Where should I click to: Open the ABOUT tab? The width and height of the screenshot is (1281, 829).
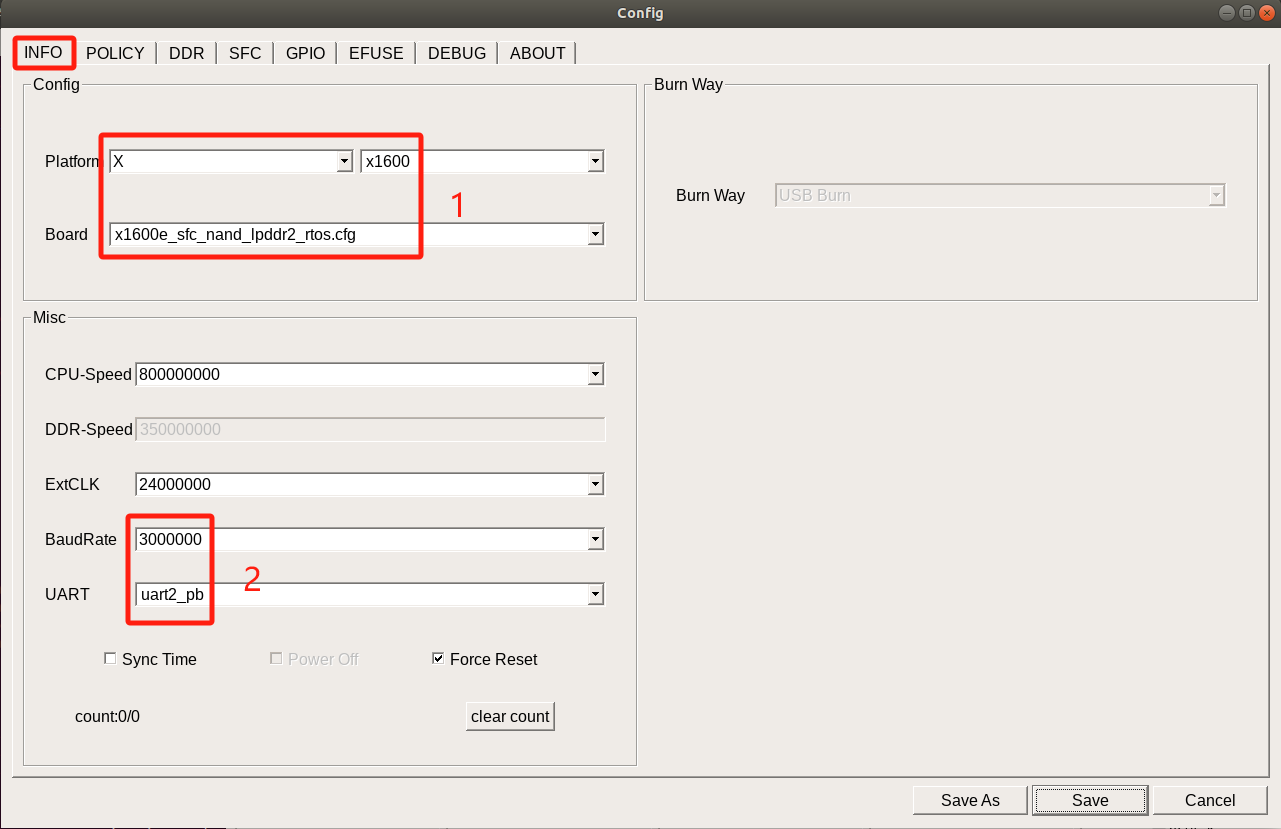coord(537,53)
